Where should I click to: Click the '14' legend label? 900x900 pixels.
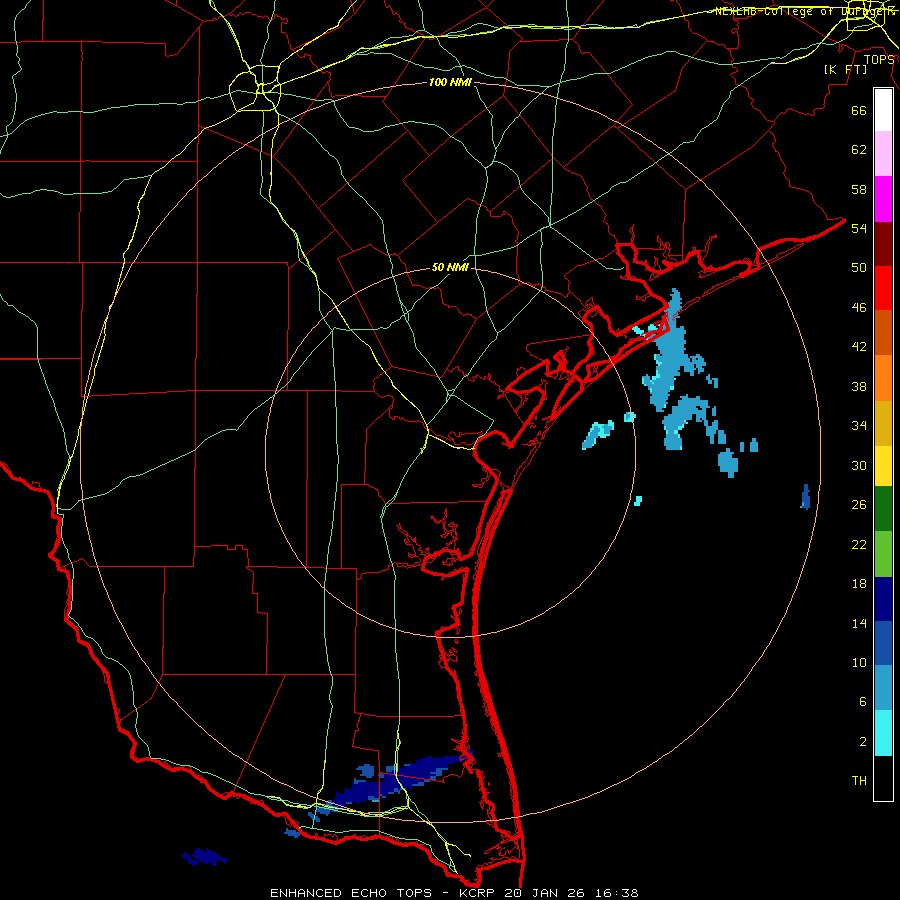click(859, 623)
